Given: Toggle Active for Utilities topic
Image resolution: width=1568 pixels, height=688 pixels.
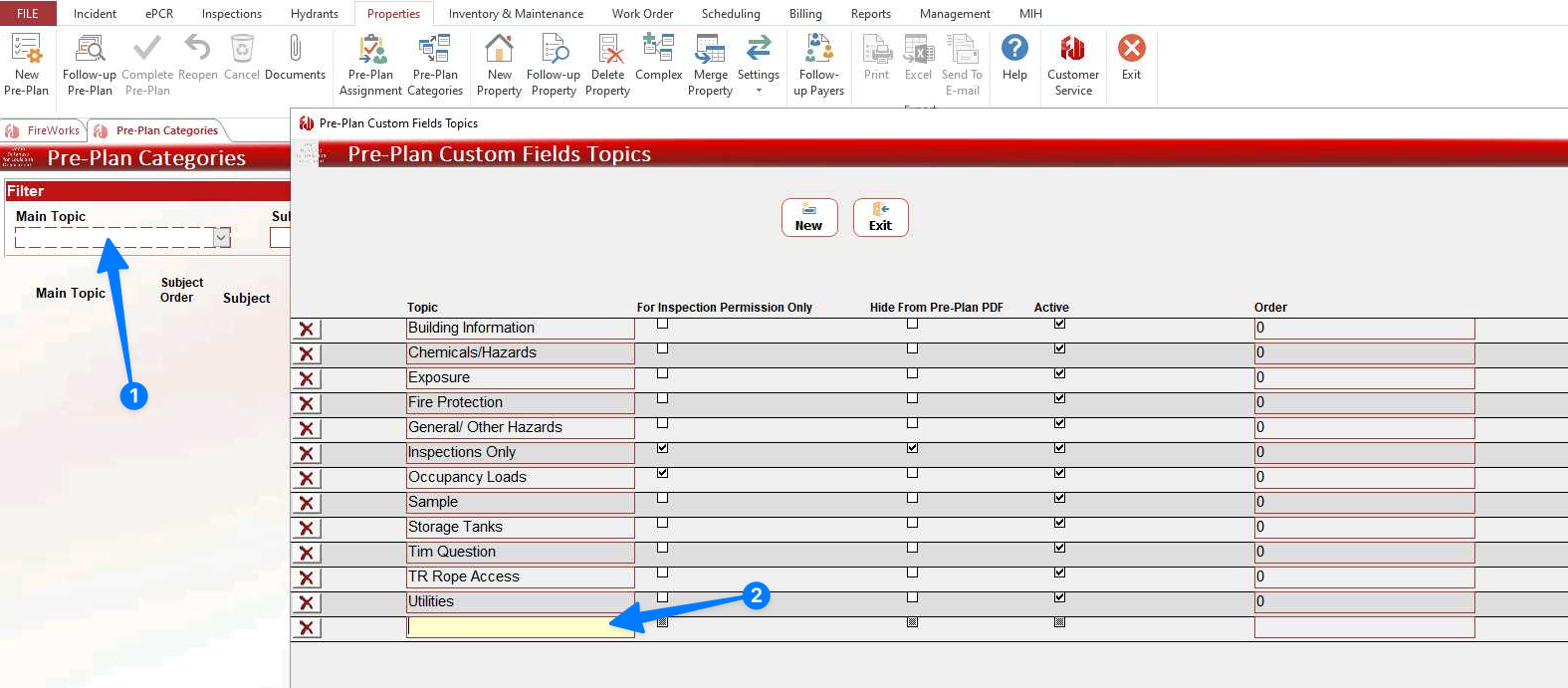Looking at the screenshot, I should pyautogui.click(x=1059, y=597).
